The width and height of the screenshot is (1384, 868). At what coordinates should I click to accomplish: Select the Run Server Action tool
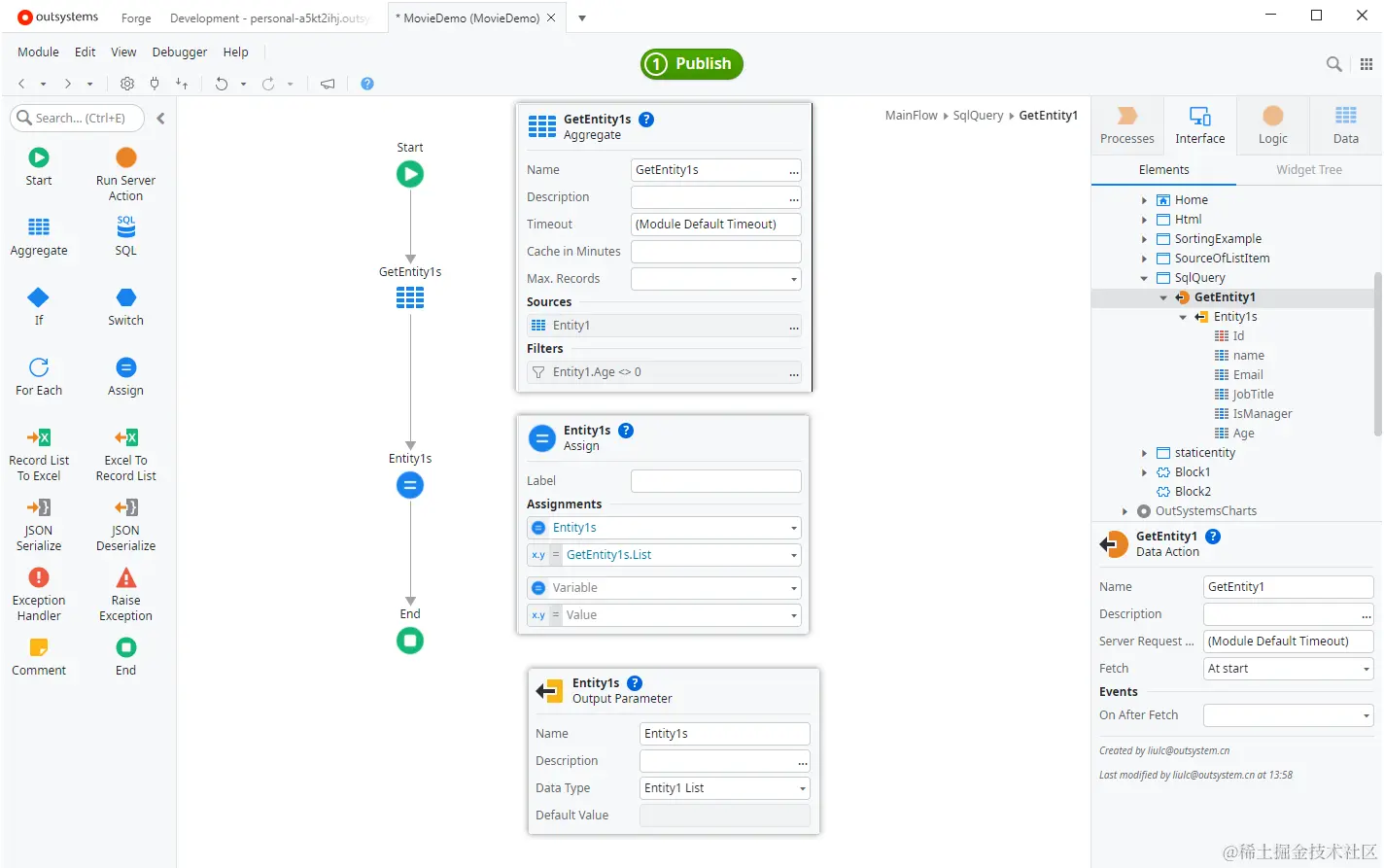click(125, 175)
